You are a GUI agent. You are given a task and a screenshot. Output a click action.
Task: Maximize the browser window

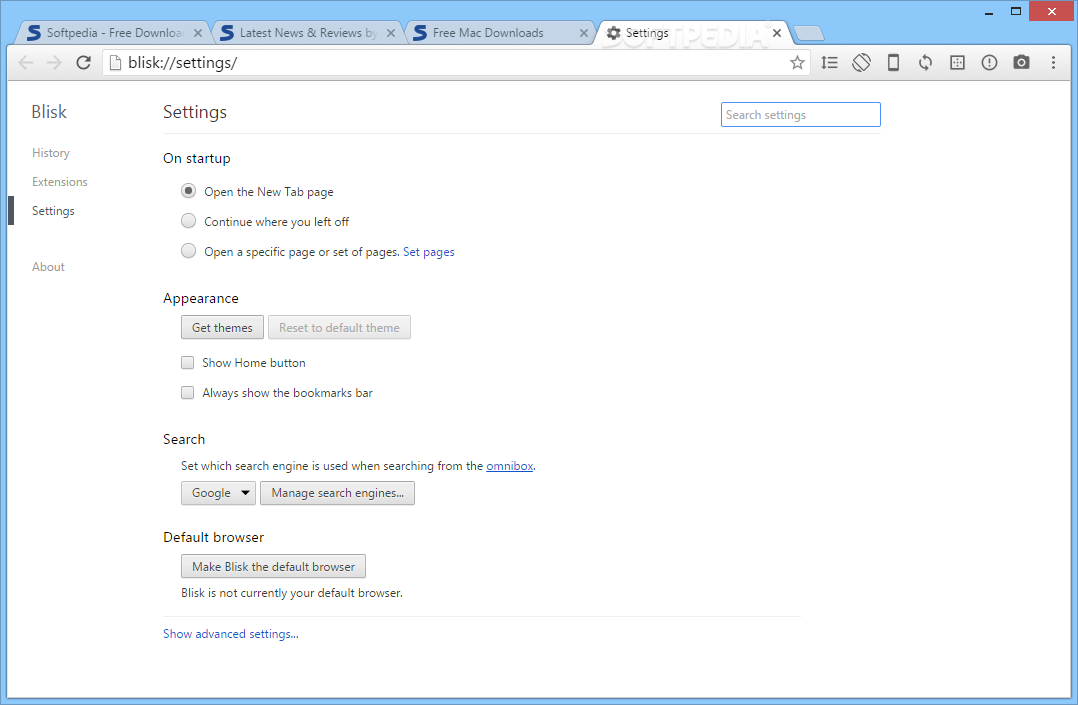(x=1016, y=12)
